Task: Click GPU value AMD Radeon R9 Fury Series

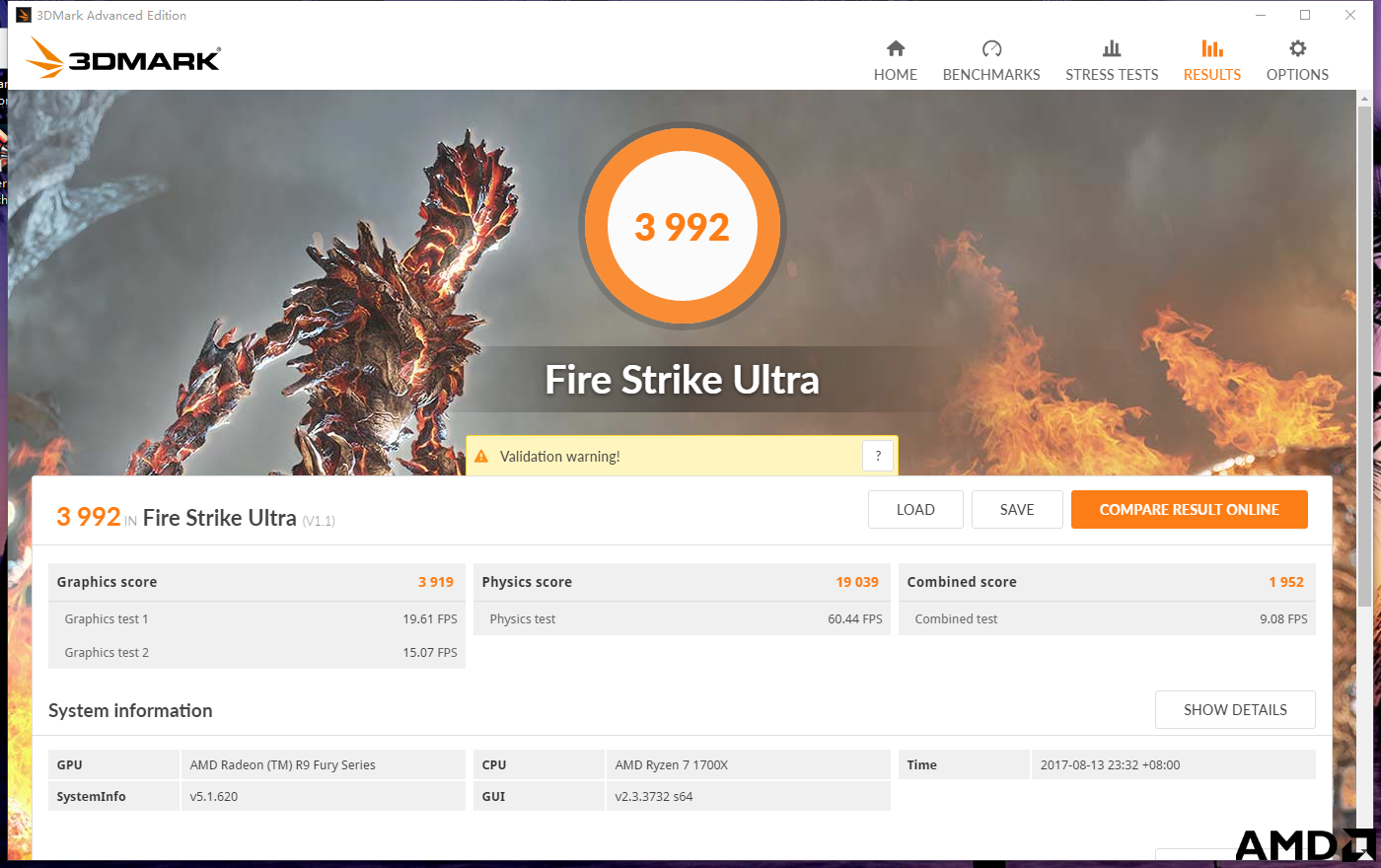Action: [x=283, y=765]
